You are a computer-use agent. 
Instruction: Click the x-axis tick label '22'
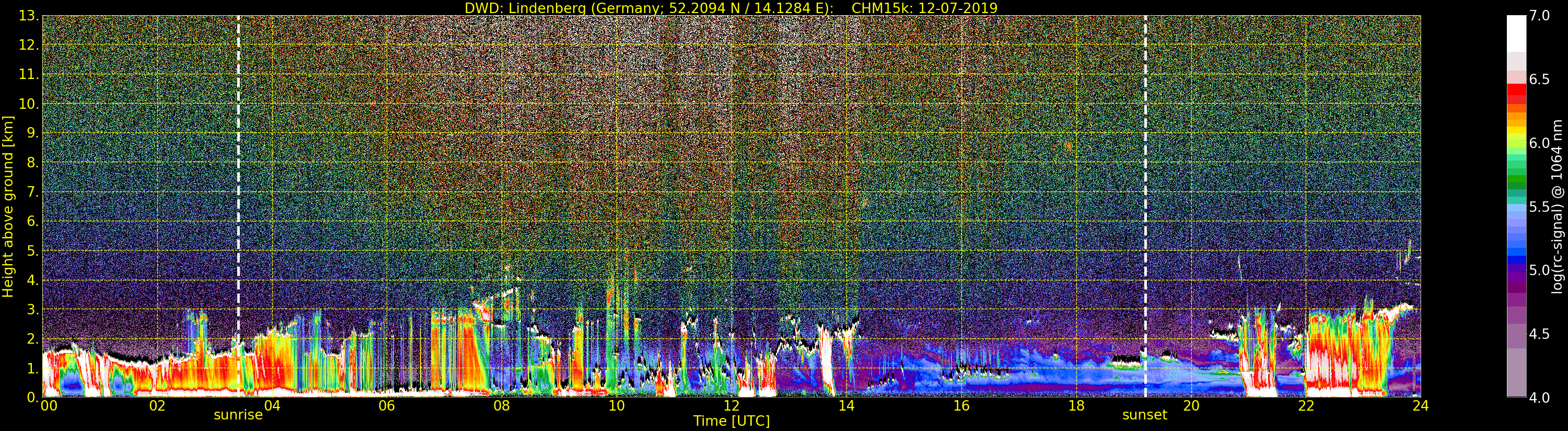point(1306,406)
